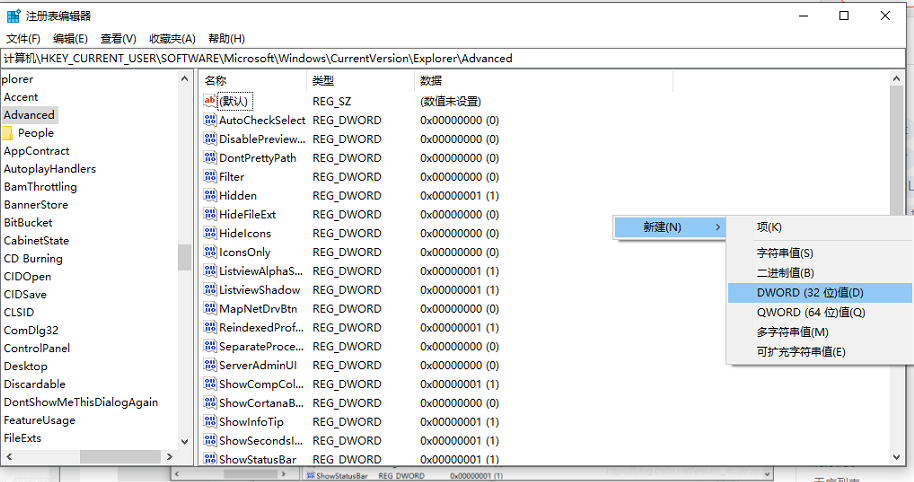Select the BitBucket key
914x482 pixels.
point(28,223)
